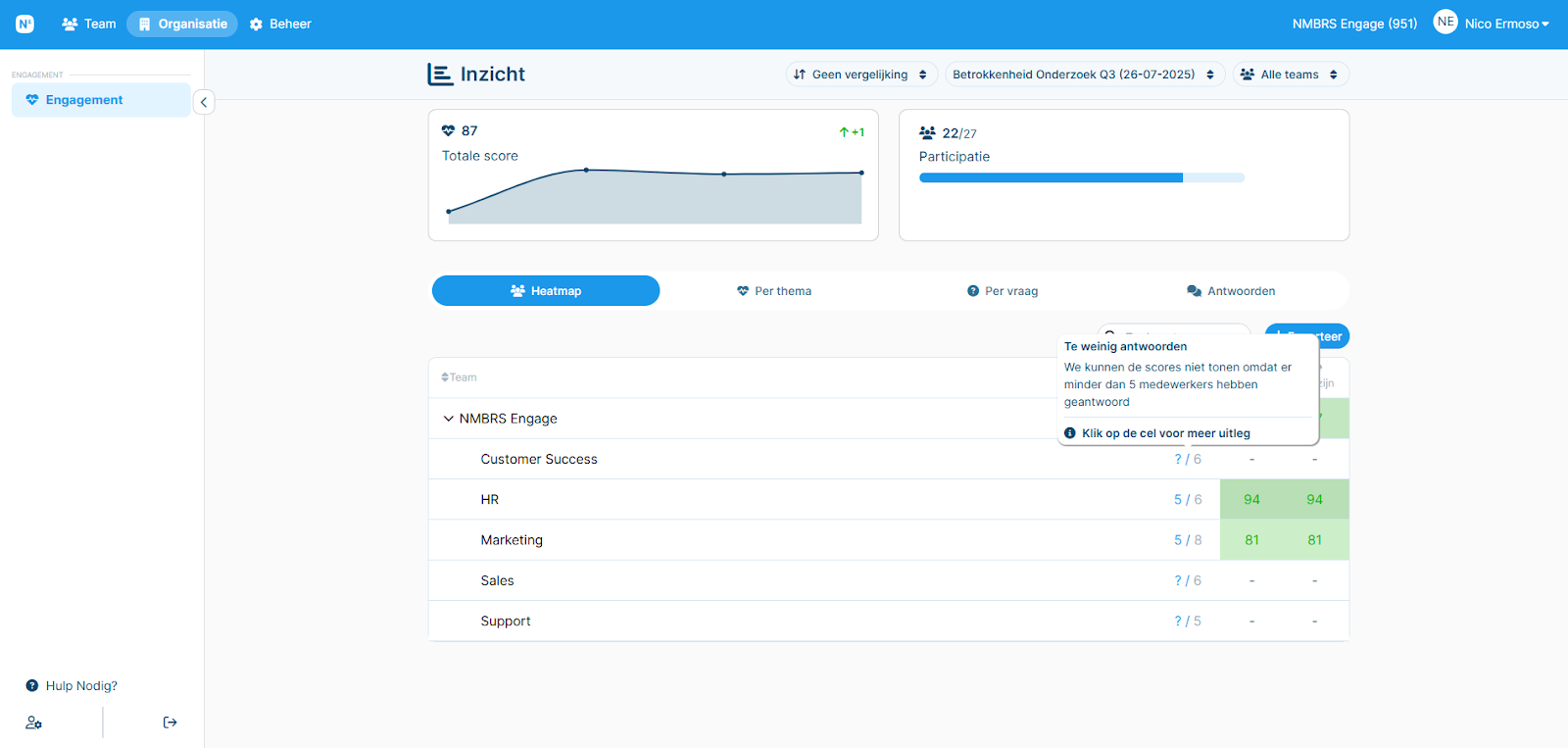
Task: Click the Hulp Nodig question mark icon
Action: coord(32,686)
